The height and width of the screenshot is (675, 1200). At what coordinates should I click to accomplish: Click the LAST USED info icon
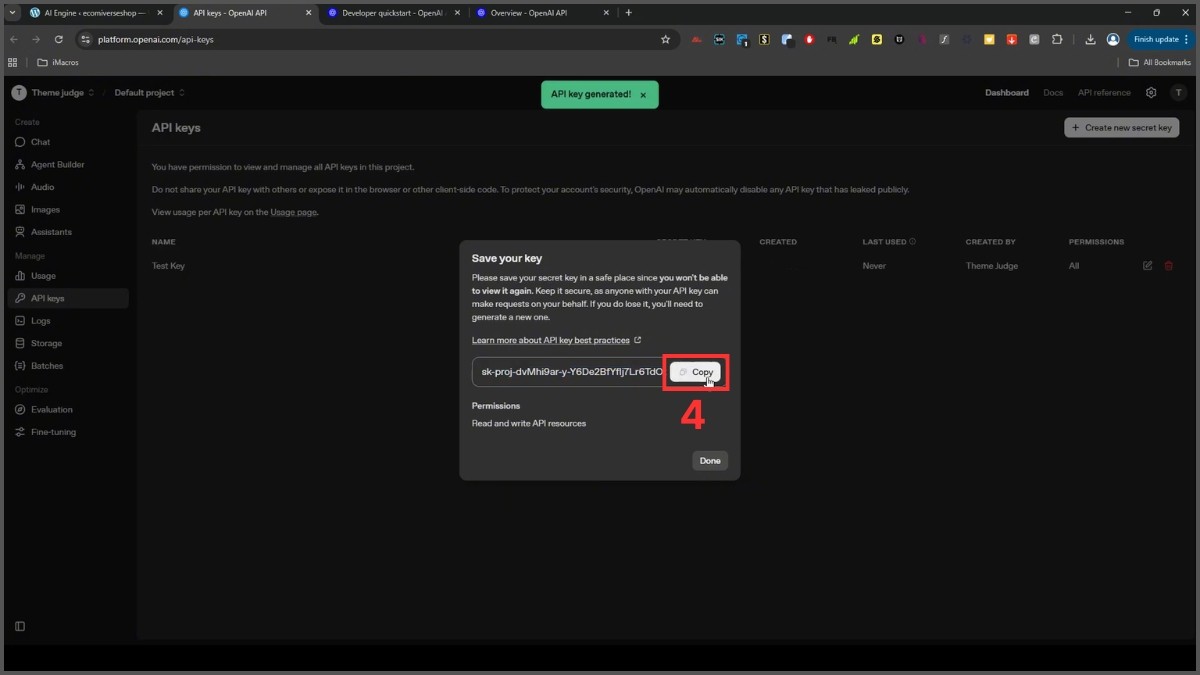click(x=912, y=242)
